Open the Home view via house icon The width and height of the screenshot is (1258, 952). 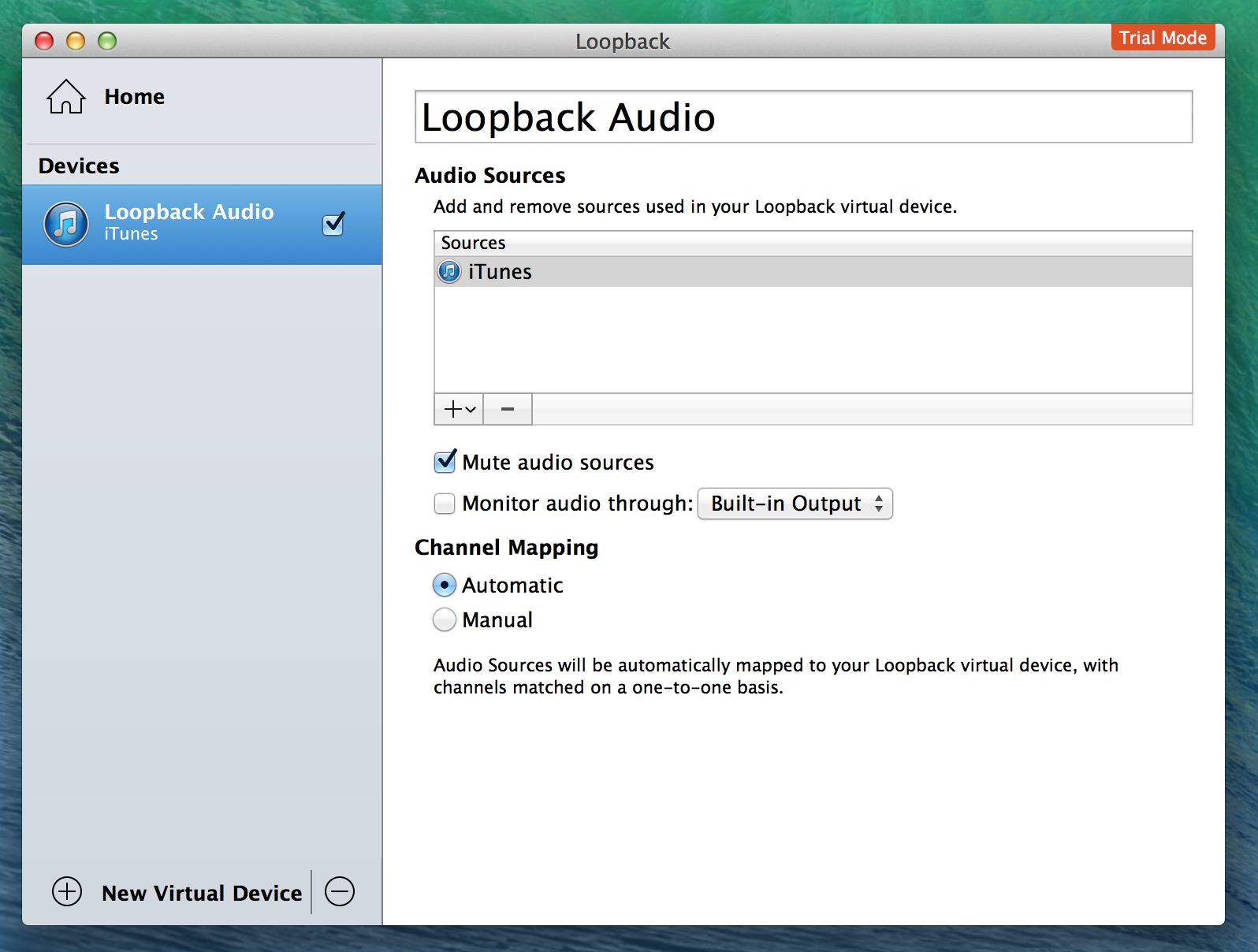(x=66, y=97)
